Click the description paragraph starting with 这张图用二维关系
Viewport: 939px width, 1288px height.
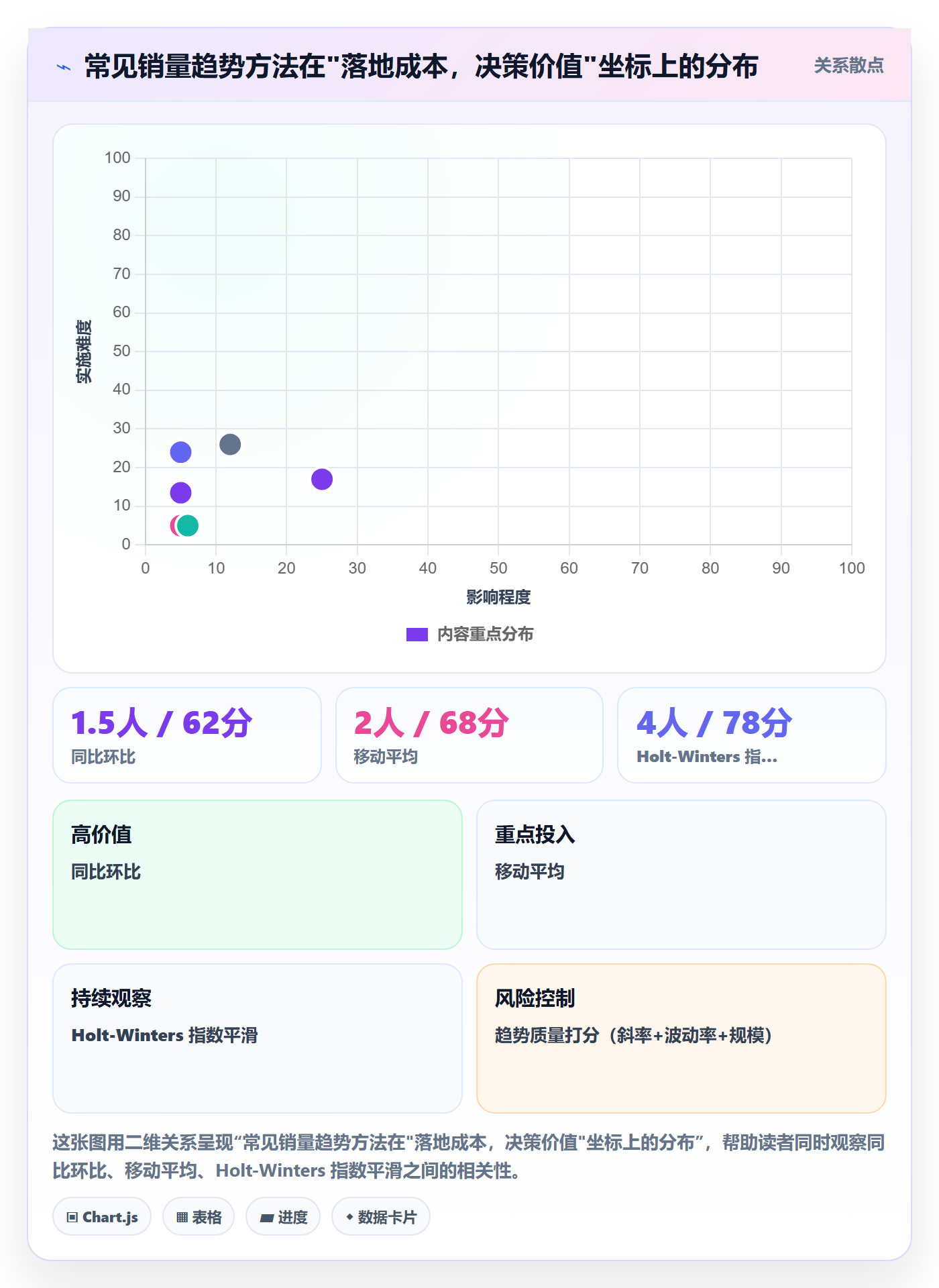pos(469,1157)
